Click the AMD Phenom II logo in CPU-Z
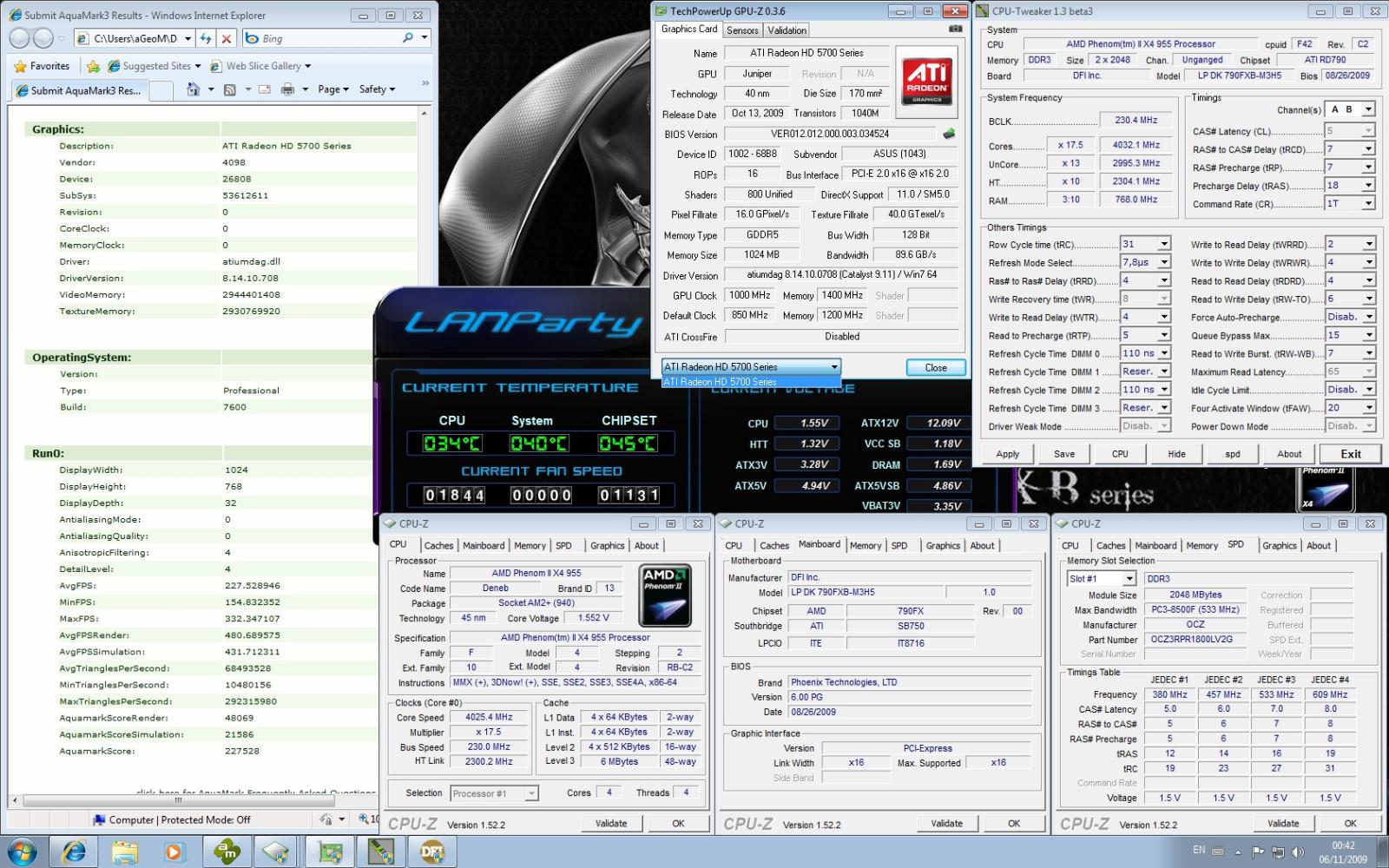This screenshot has width=1389, height=868. click(x=664, y=595)
